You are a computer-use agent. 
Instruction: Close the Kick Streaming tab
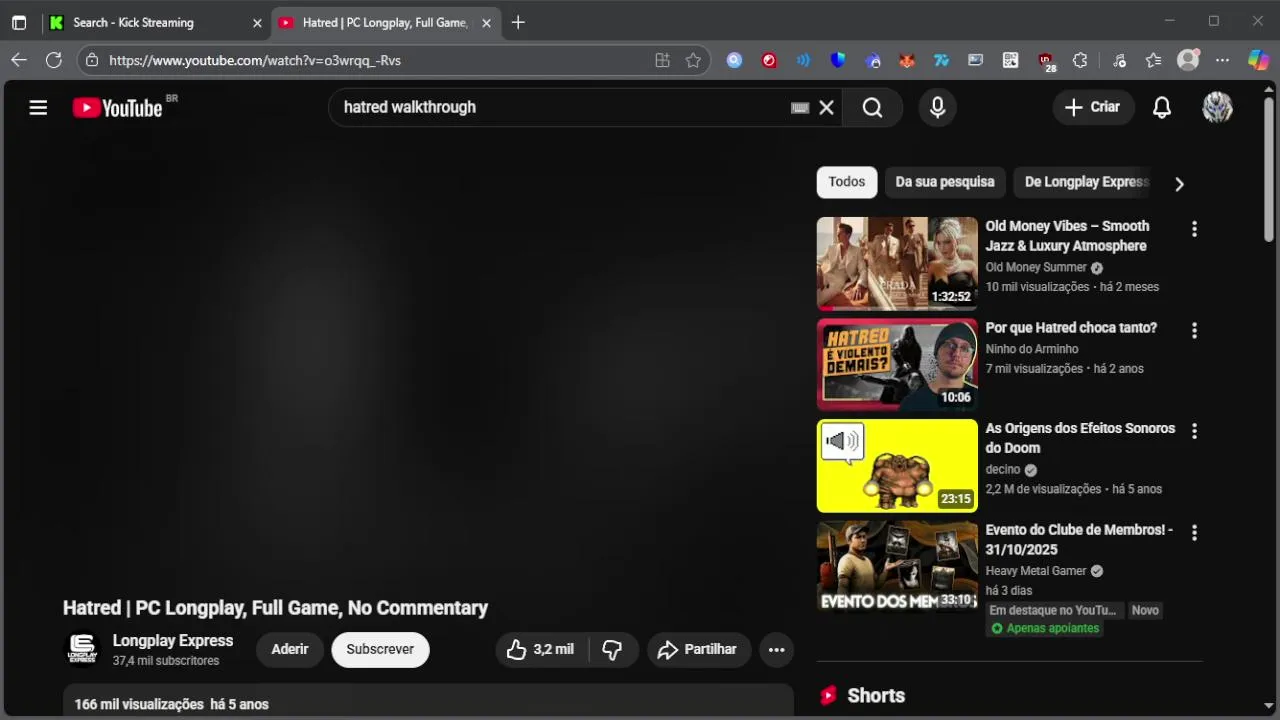tap(257, 22)
